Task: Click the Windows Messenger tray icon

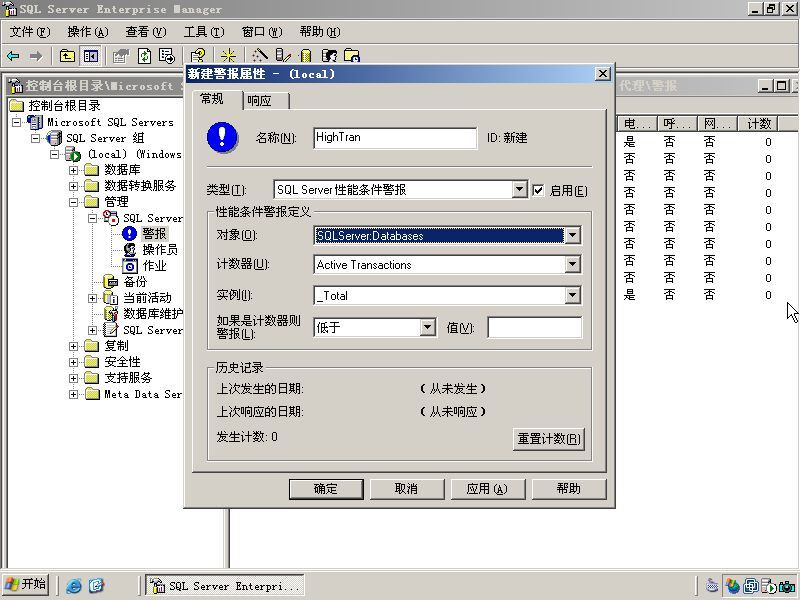Action: click(733, 586)
